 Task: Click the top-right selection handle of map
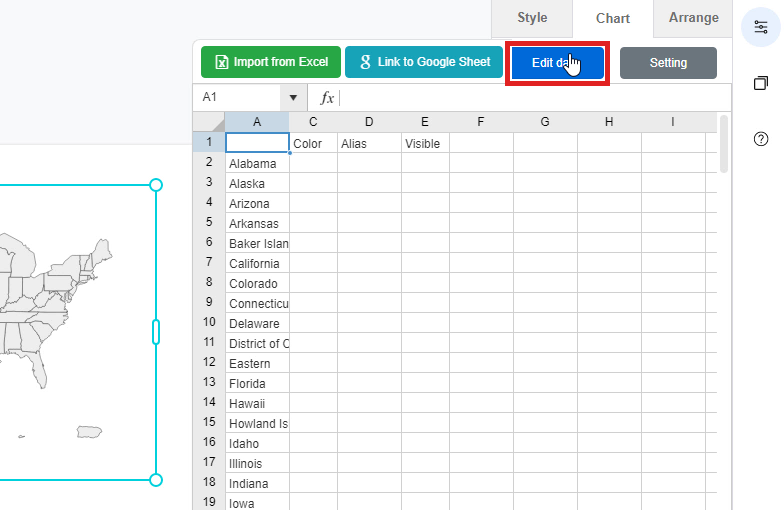tap(156, 185)
